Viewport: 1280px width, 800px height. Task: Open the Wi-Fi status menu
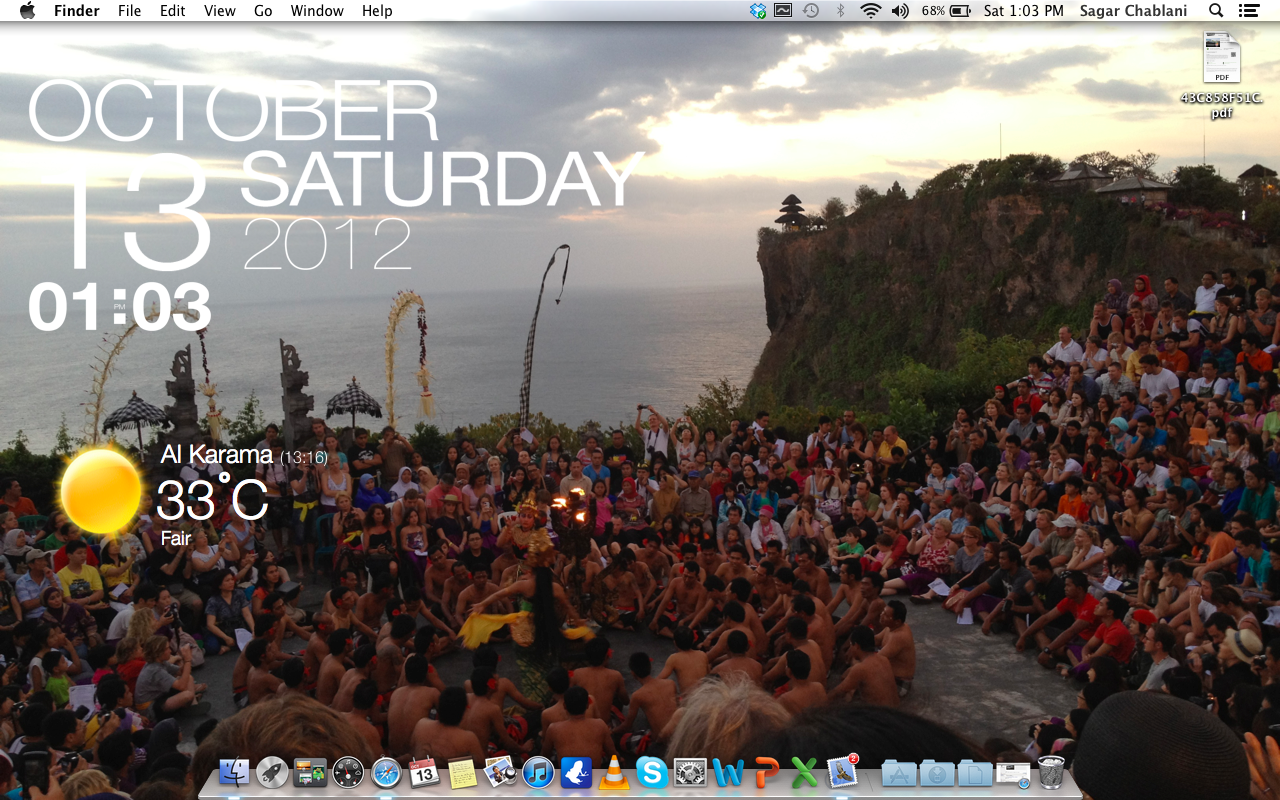coord(870,11)
